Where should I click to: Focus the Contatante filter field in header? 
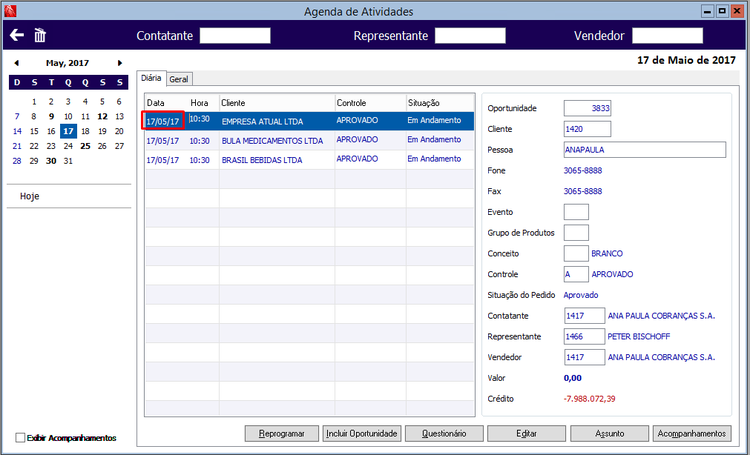point(235,35)
